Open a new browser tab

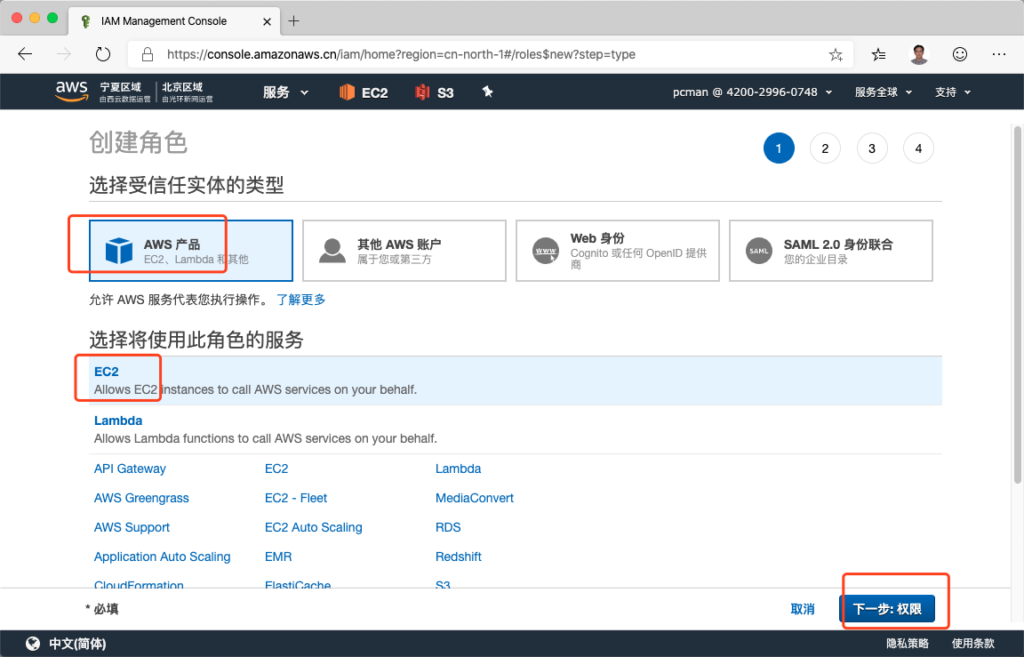point(293,20)
